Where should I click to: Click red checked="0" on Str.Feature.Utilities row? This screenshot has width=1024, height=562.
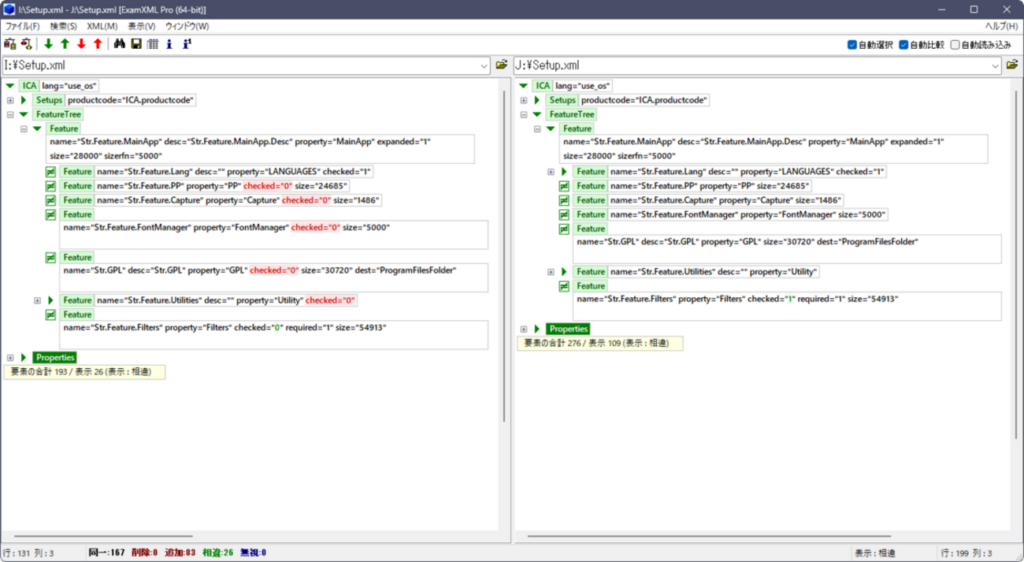coord(330,300)
